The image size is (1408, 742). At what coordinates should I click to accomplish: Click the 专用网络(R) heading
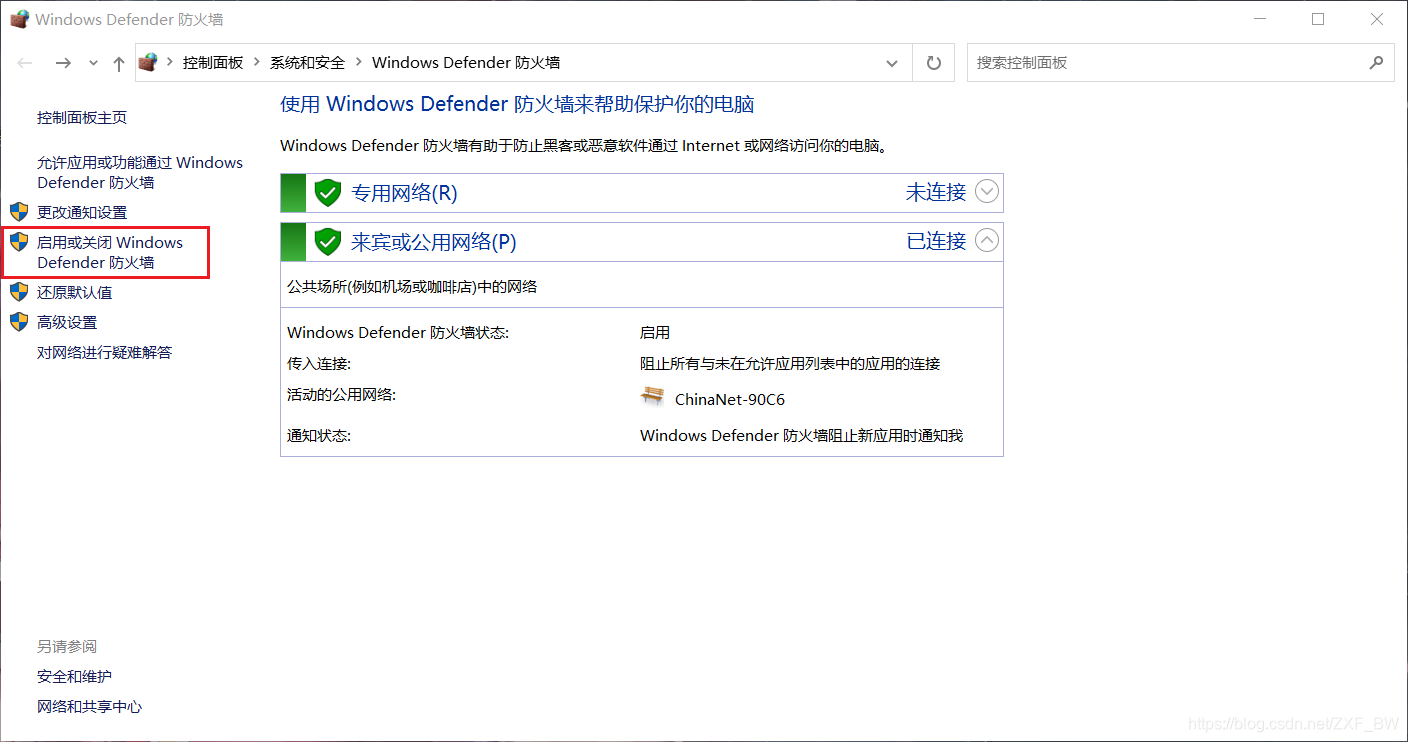point(404,193)
